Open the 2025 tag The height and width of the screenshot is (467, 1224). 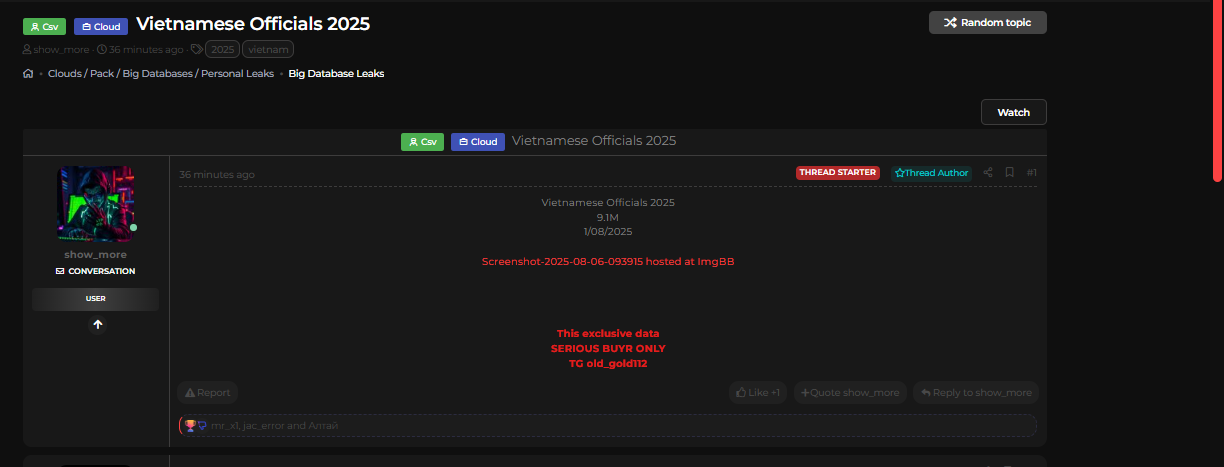(222, 49)
